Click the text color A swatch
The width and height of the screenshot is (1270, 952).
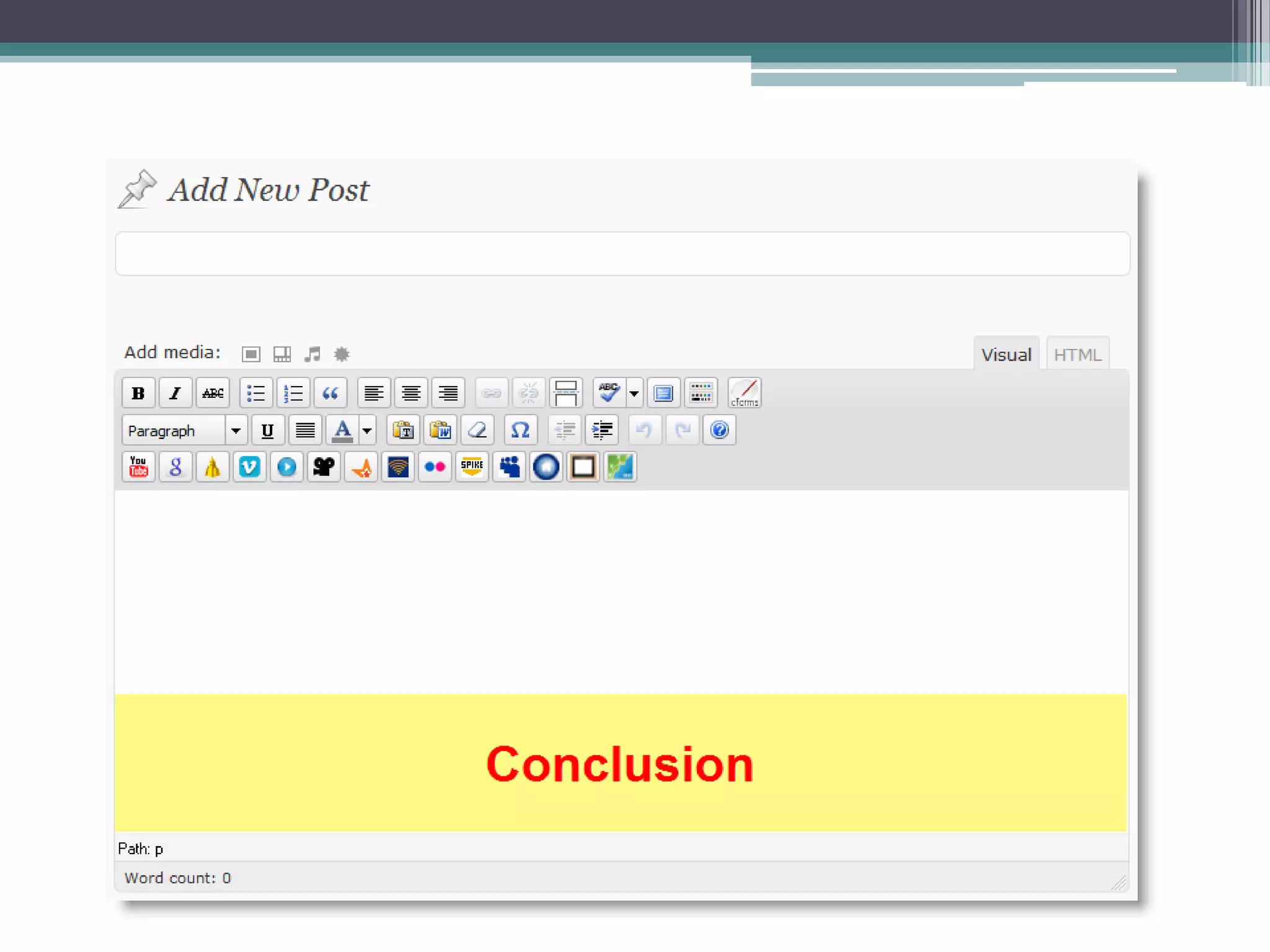(x=342, y=430)
